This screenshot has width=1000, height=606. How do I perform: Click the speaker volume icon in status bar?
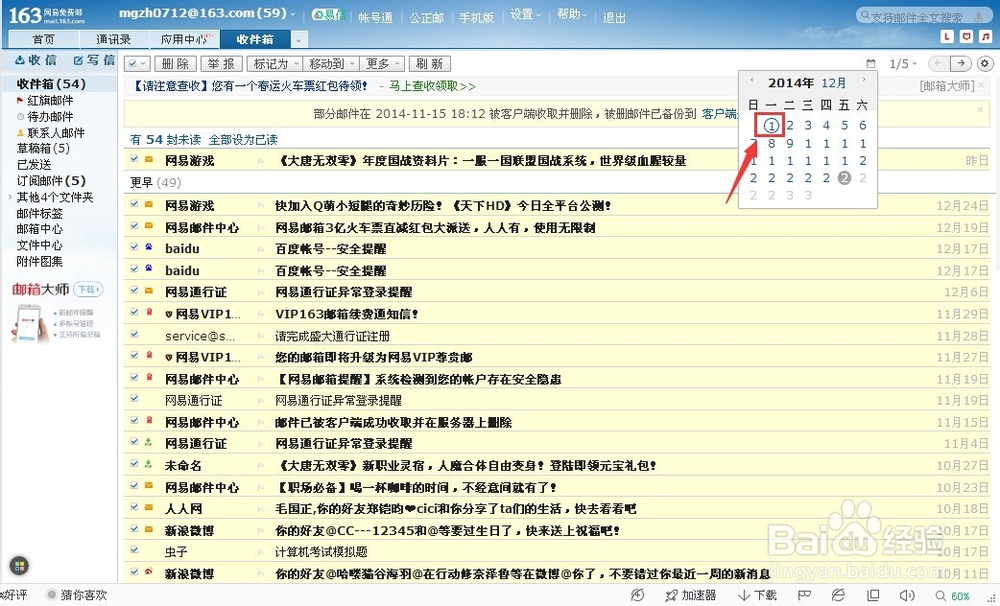pos(906,595)
